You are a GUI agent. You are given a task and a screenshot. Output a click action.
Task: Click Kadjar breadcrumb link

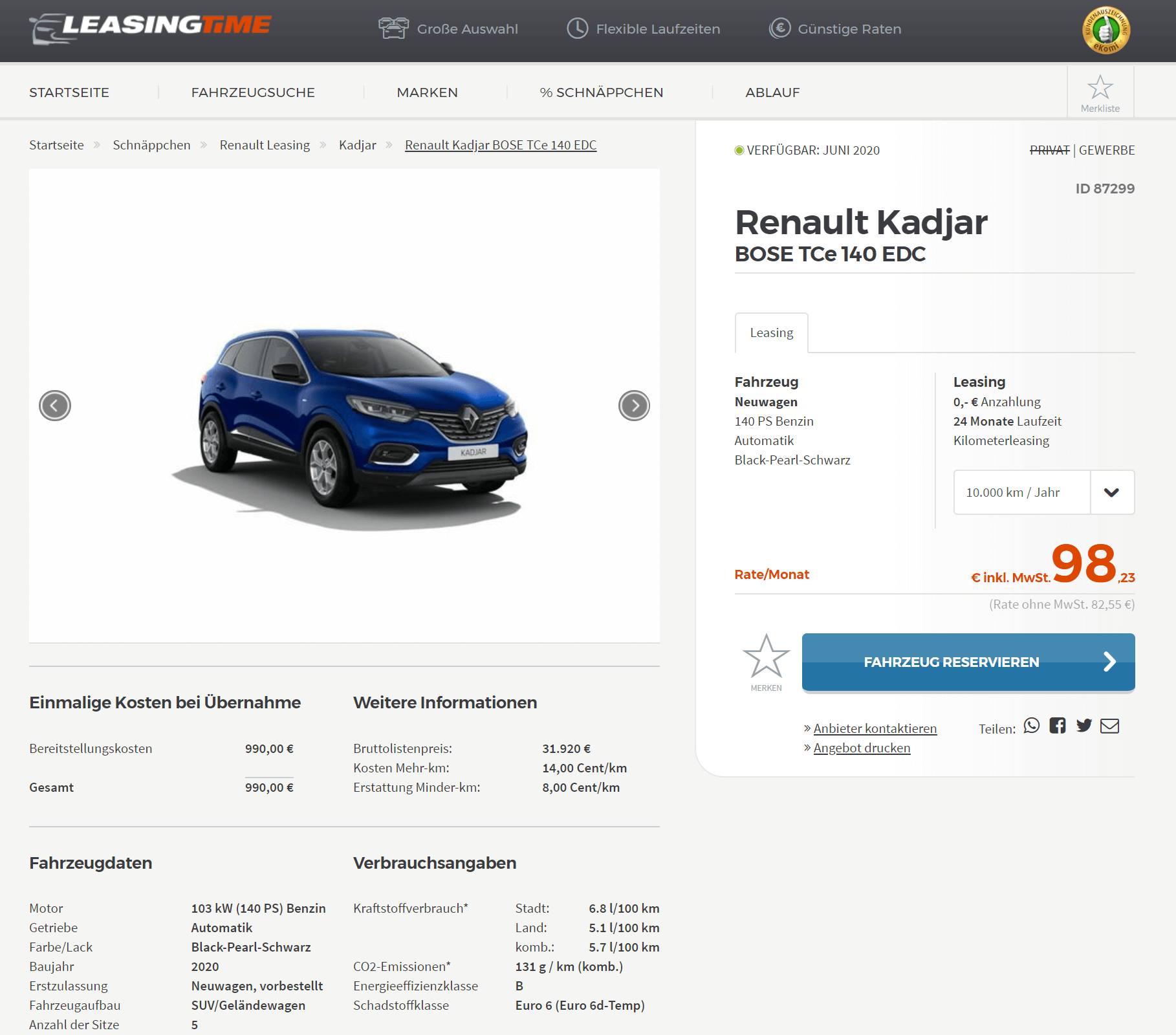point(357,145)
